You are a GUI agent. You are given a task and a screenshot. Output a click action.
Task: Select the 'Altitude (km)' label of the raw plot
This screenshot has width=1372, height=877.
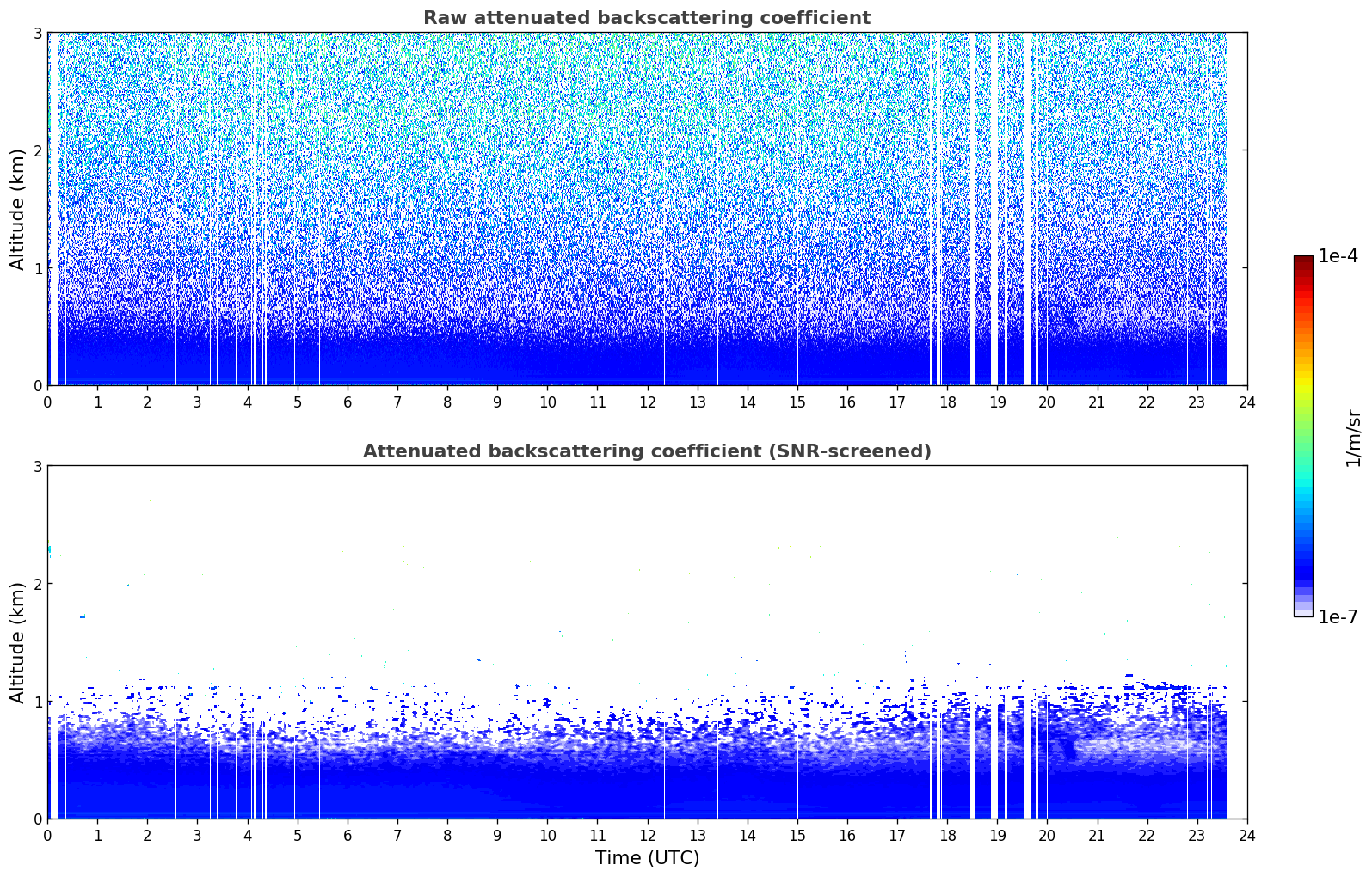tap(18, 209)
